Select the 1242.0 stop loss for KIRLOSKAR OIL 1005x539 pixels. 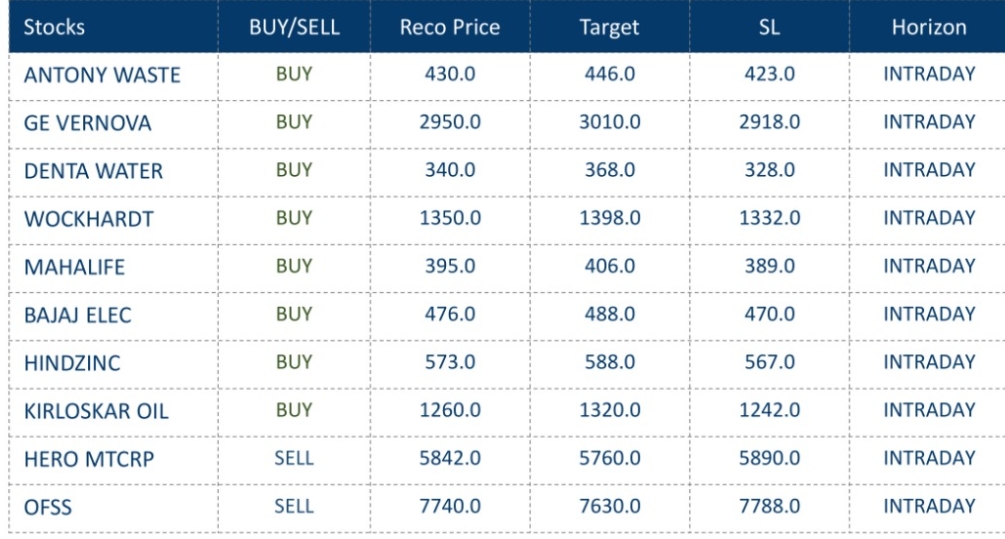770,411
